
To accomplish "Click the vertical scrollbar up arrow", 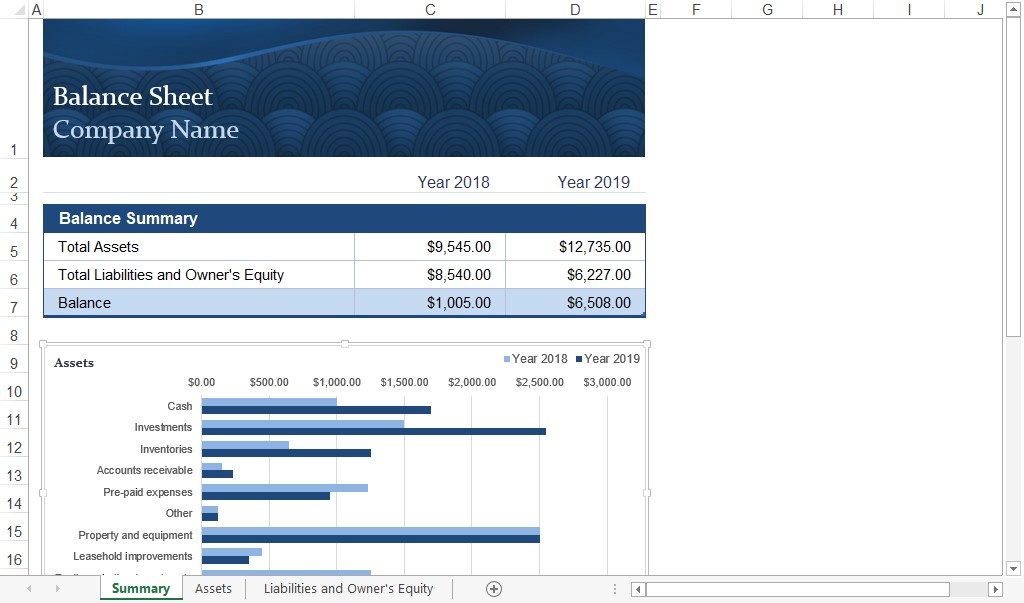I will click(x=1012, y=9).
